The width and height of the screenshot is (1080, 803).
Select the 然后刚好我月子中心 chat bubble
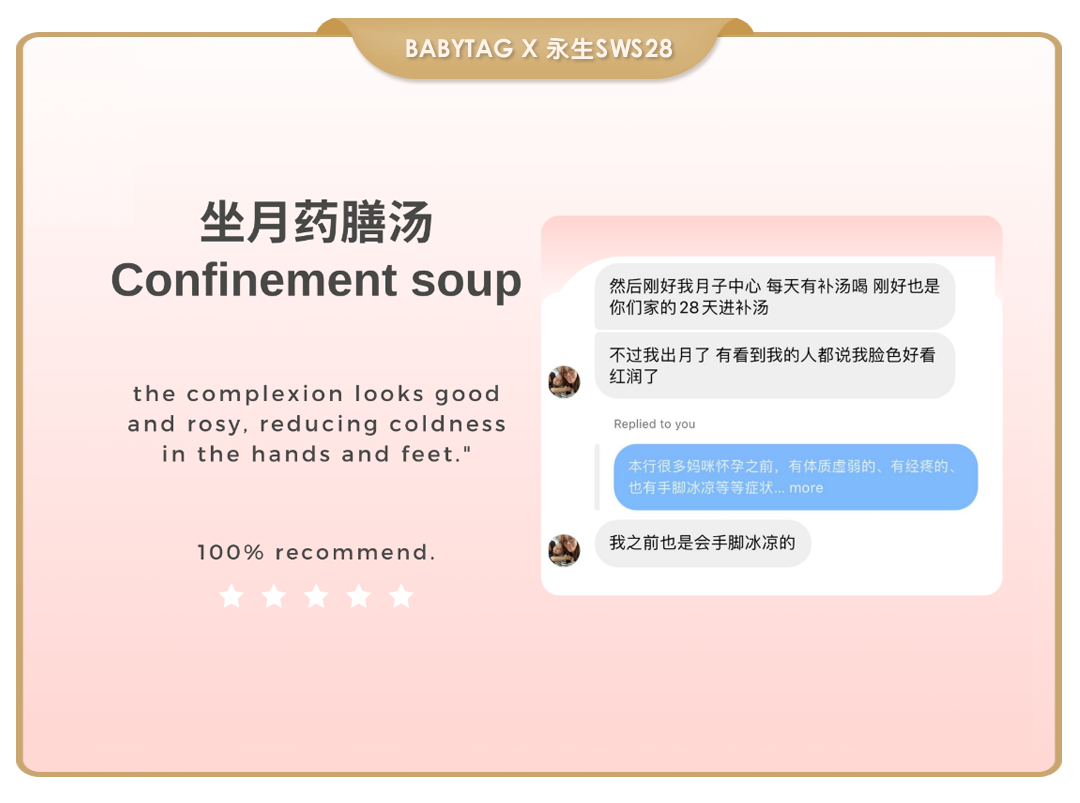pyautogui.click(x=774, y=297)
